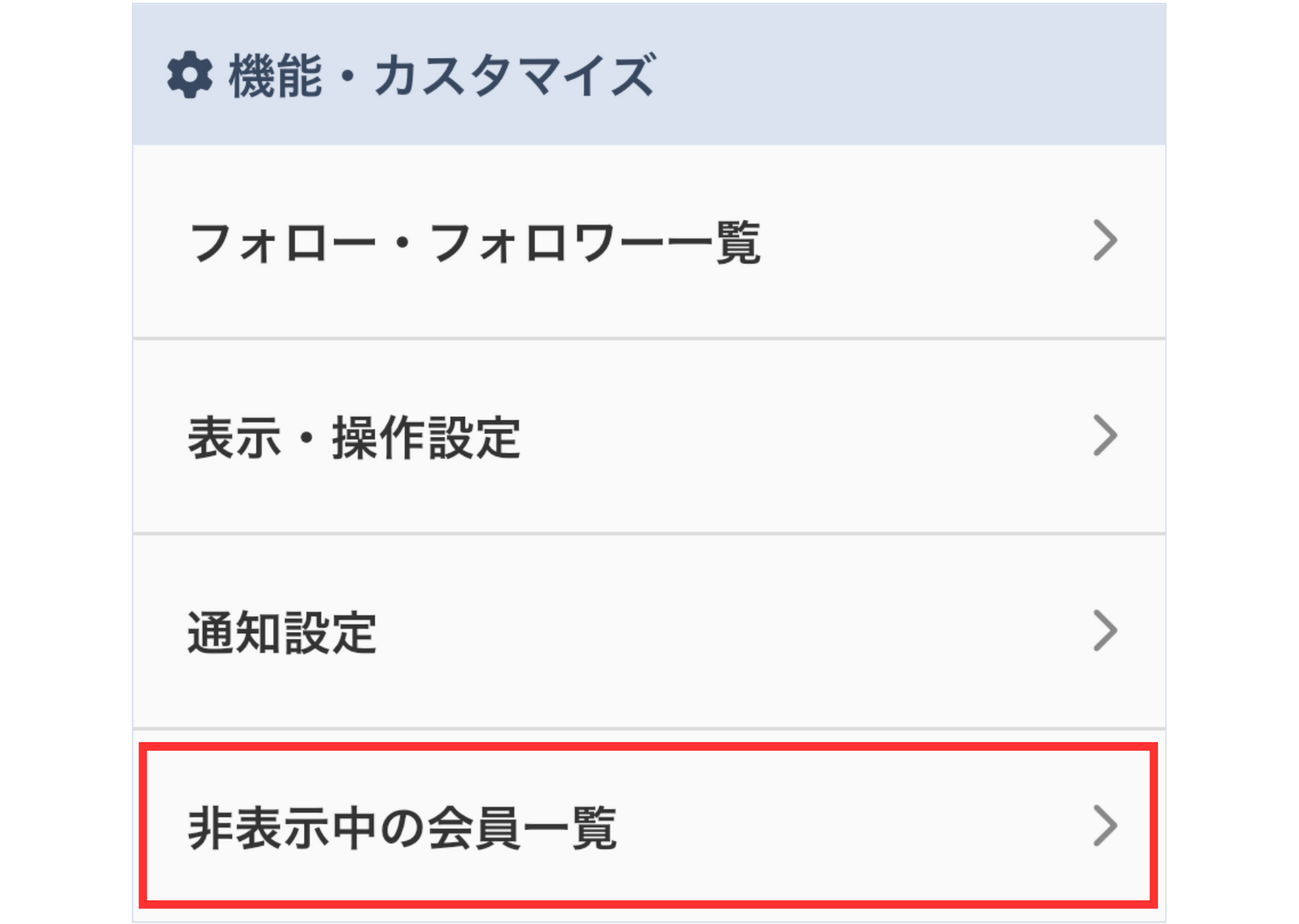The height and width of the screenshot is (924, 1299).
Task: Hit the right arrow in the second row
Action: tap(1105, 436)
